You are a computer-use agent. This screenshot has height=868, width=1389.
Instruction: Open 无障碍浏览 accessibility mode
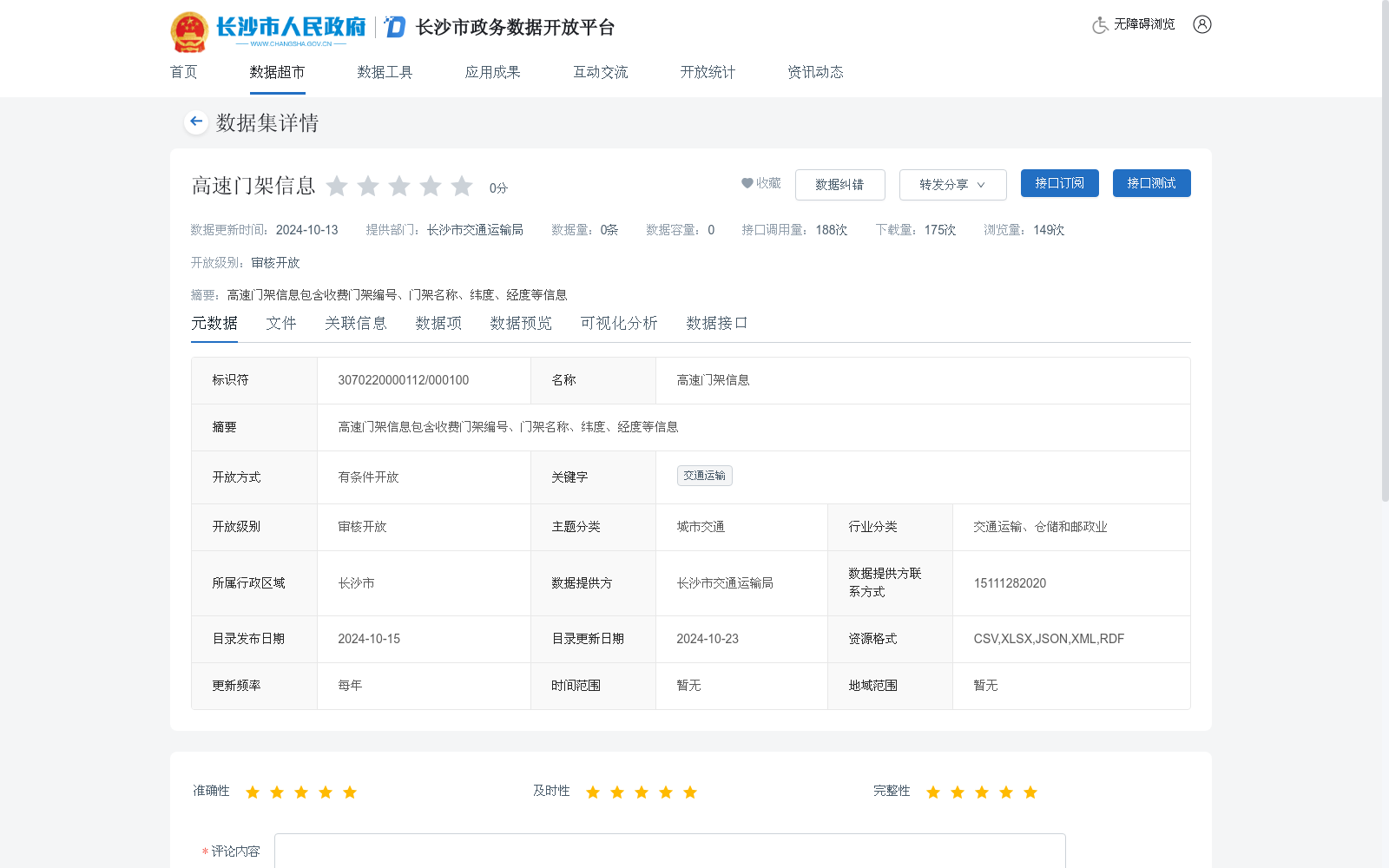1142,24
